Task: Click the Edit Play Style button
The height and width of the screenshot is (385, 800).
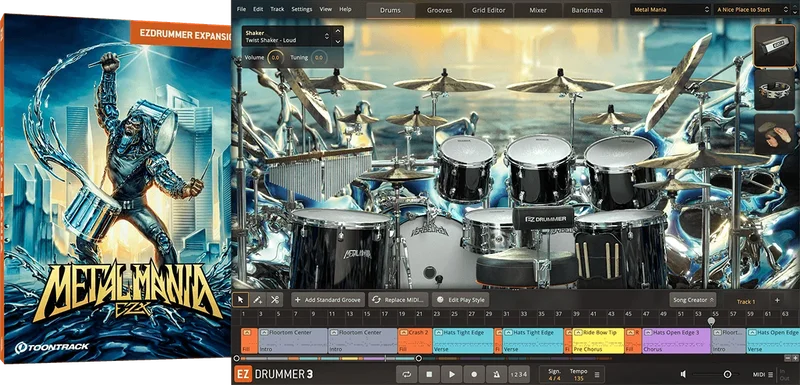Action: pyautogui.click(x=461, y=300)
